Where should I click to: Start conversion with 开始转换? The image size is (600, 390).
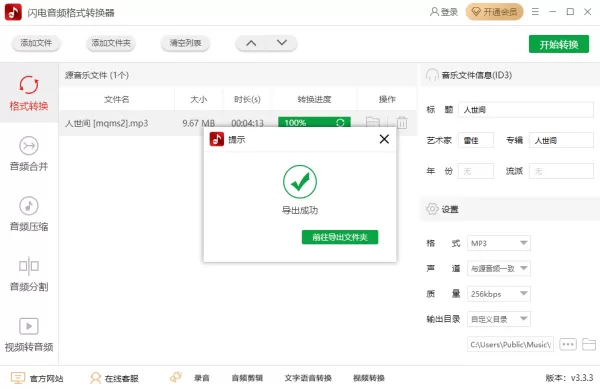coord(559,44)
